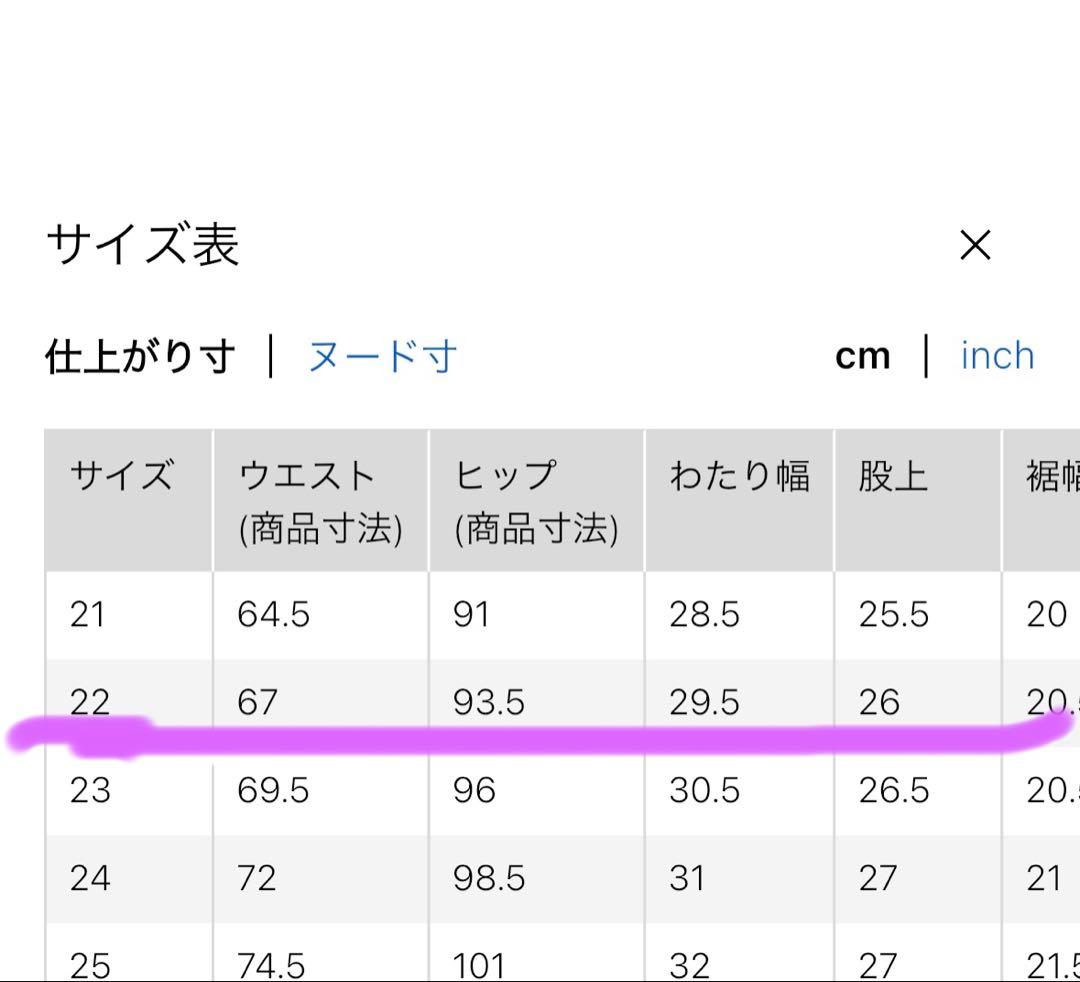The width and height of the screenshot is (1080, 982).
Task: Select cm units
Action: 862,357
